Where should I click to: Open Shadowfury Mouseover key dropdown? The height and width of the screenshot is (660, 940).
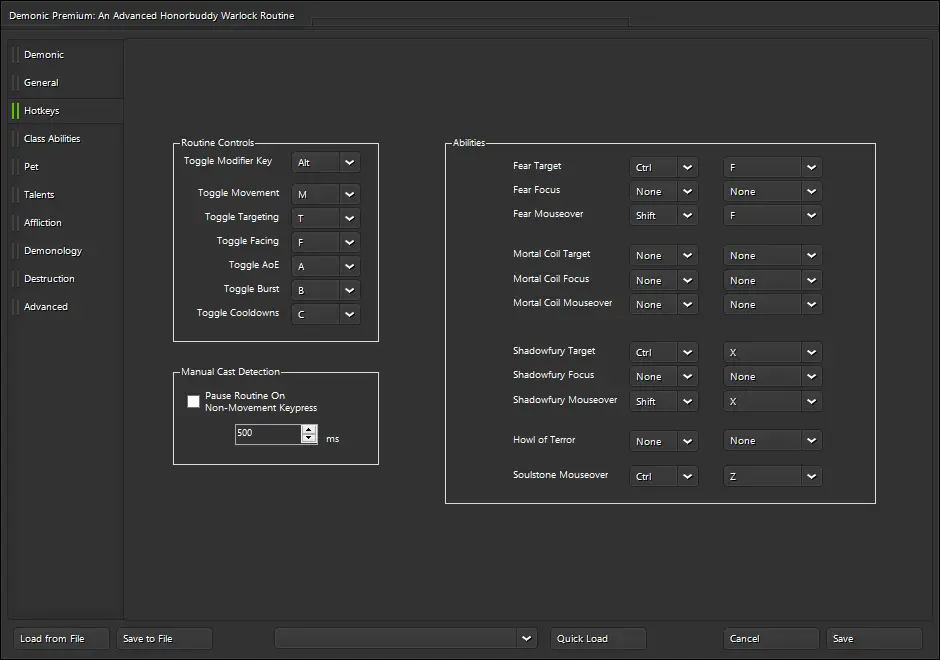coord(773,401)
